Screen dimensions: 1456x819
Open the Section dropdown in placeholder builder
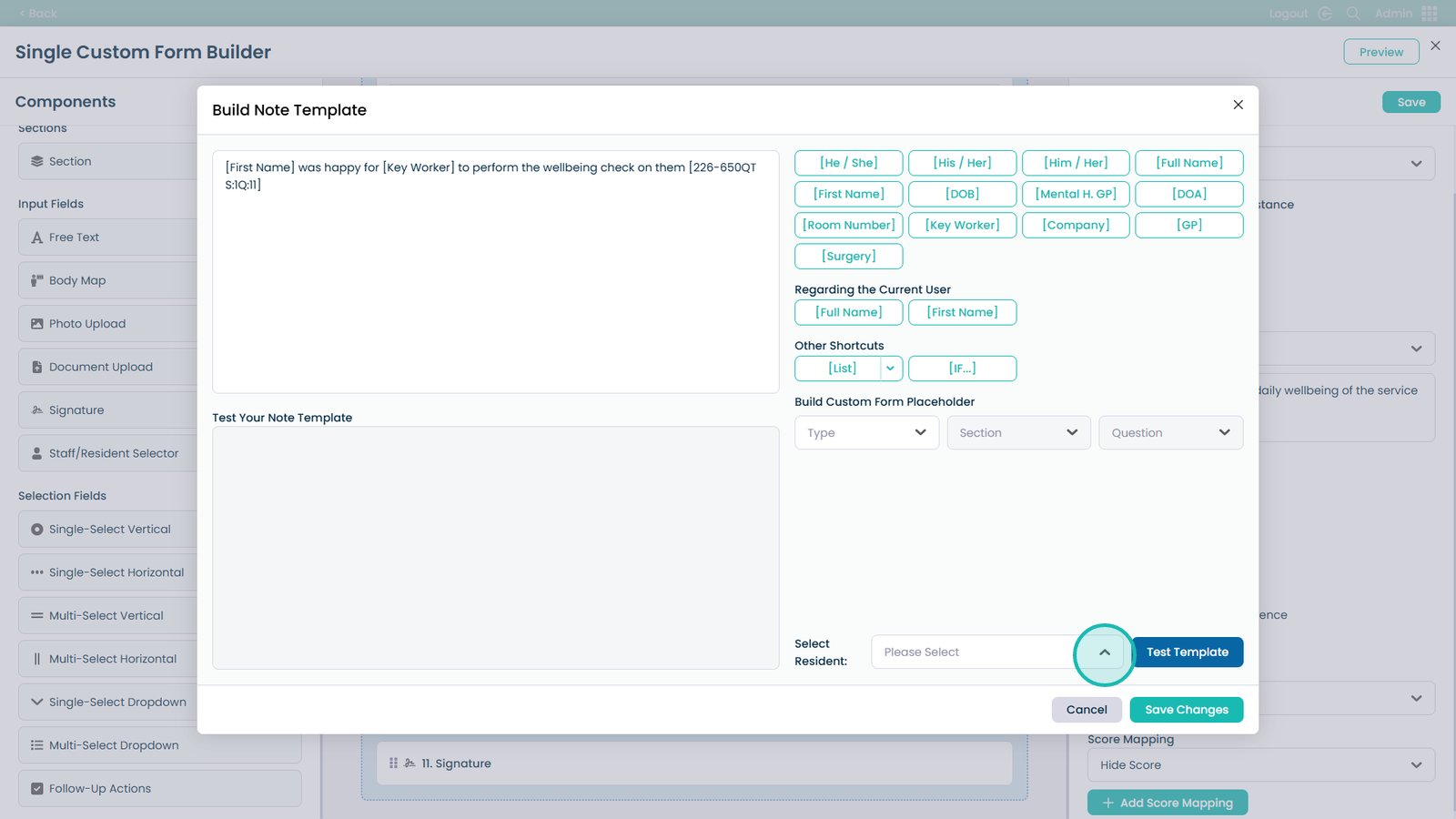(x=1018, y=433)
